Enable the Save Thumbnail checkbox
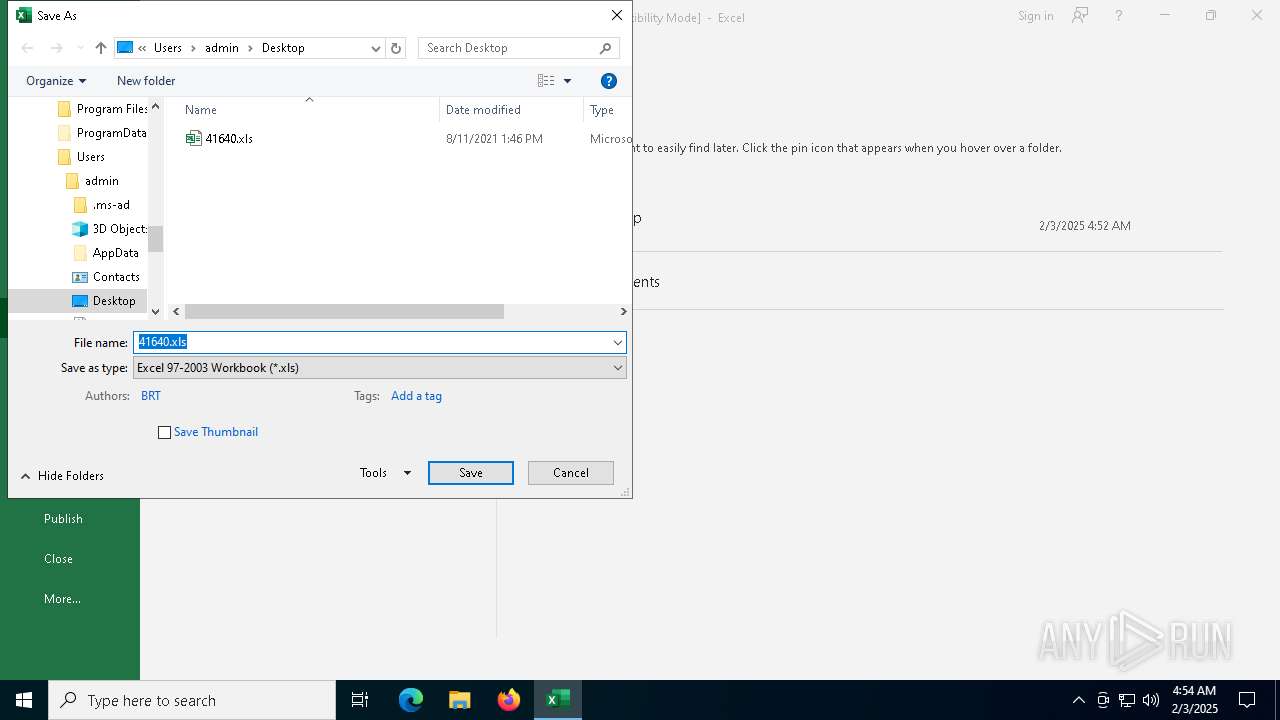The height and width of the screenshot is (720, 1280). pos(165,433)
